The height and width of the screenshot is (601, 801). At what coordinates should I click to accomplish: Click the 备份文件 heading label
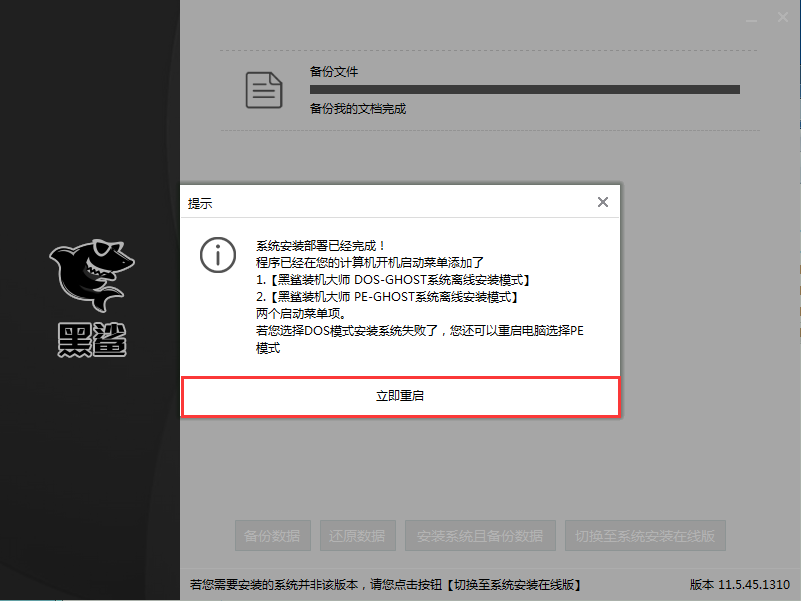330,71
